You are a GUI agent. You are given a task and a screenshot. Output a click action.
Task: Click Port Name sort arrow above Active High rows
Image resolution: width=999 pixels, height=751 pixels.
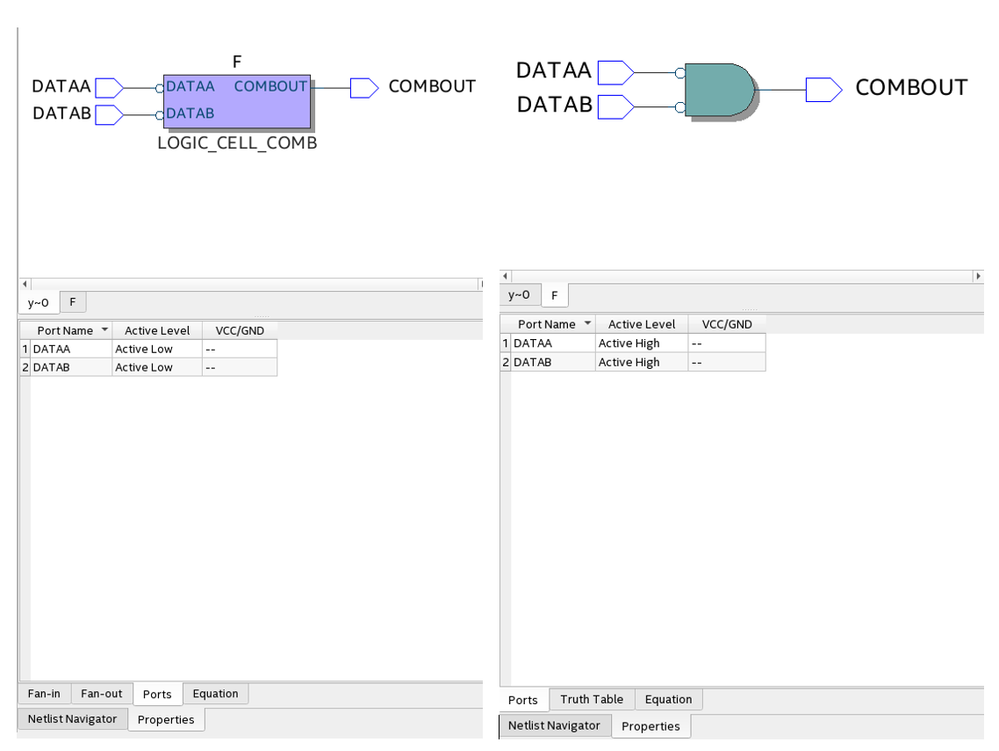[x=586, y=324]
